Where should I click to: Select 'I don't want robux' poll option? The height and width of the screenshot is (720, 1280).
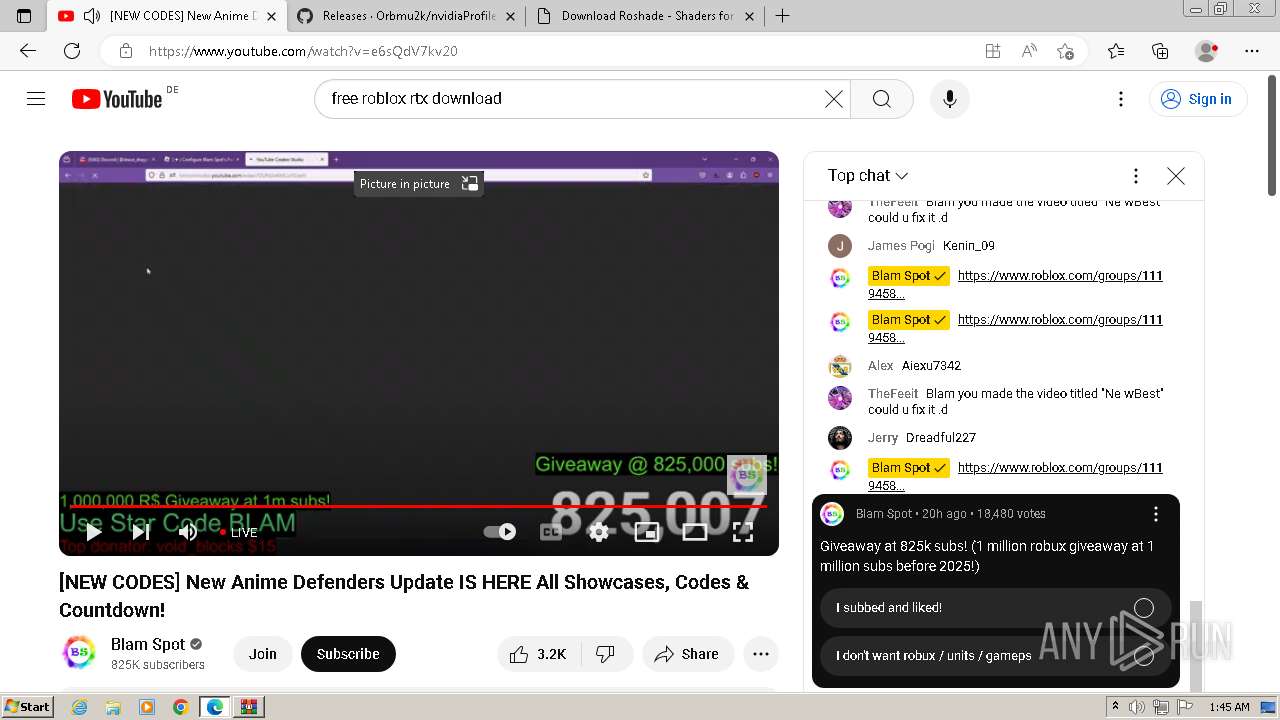click(x=995, y=656)
